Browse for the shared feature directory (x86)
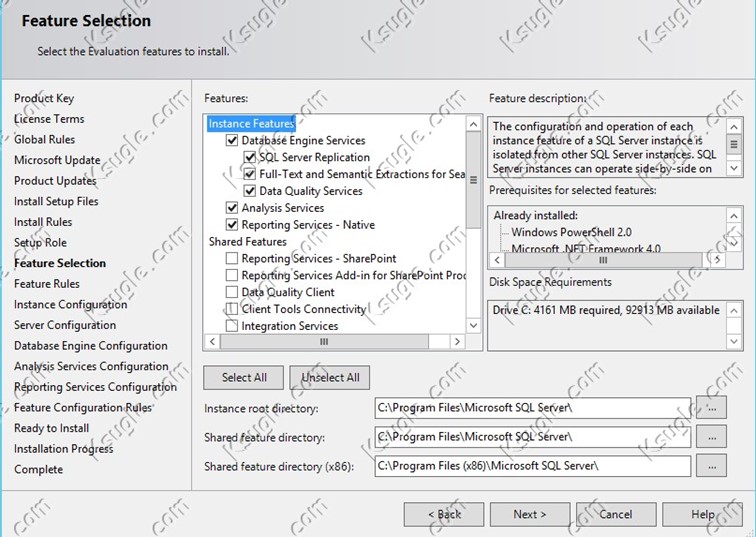Viewport: 756px width, 537px height. [x=710, y=466]
